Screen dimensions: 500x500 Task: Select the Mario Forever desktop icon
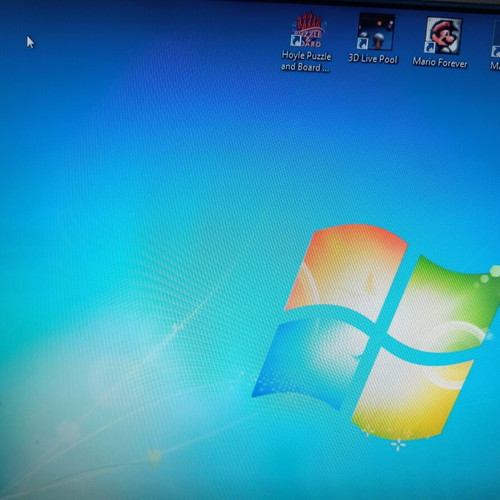[x=444, y=35]
